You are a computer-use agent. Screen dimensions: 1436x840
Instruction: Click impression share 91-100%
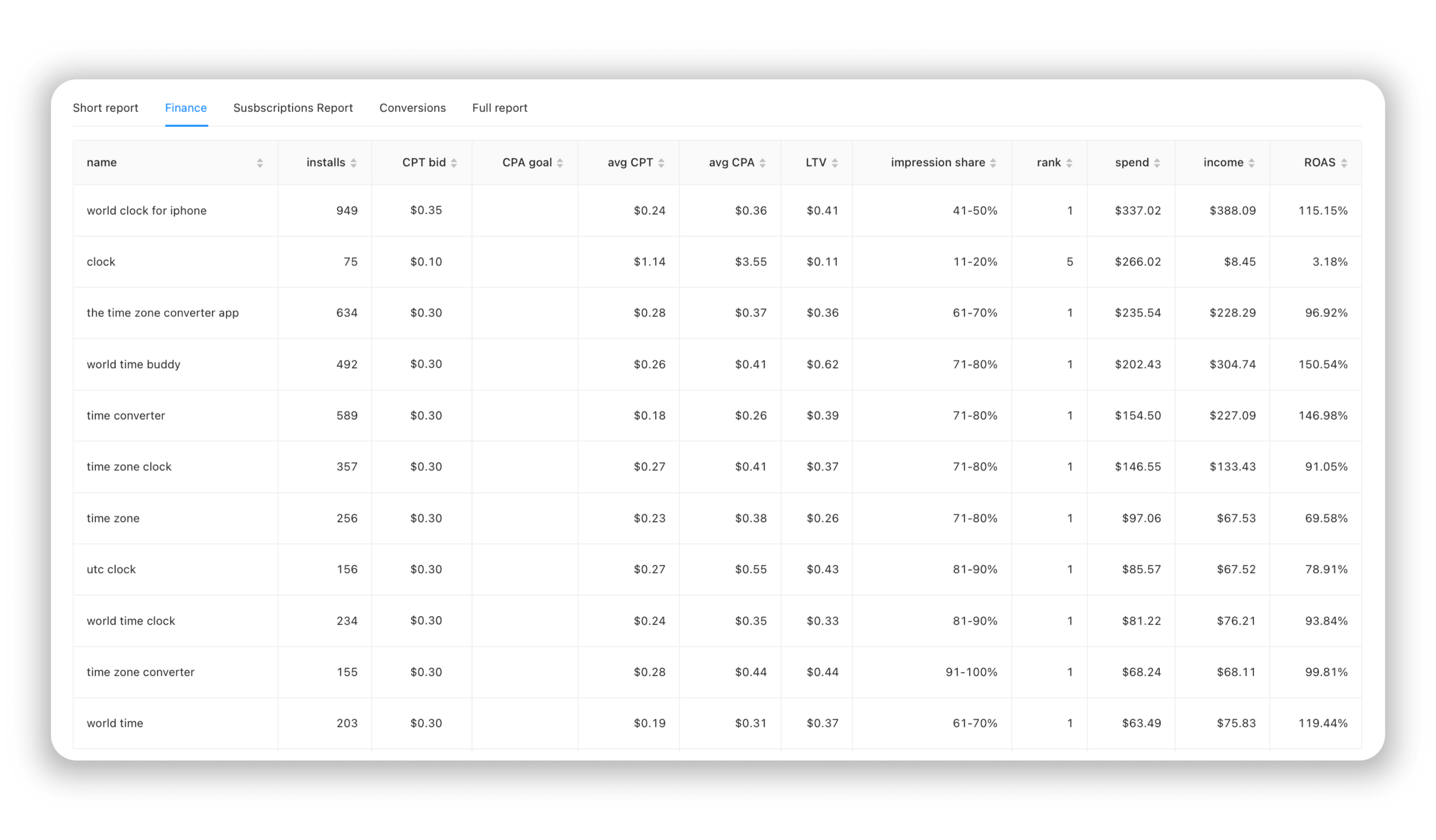972,672
